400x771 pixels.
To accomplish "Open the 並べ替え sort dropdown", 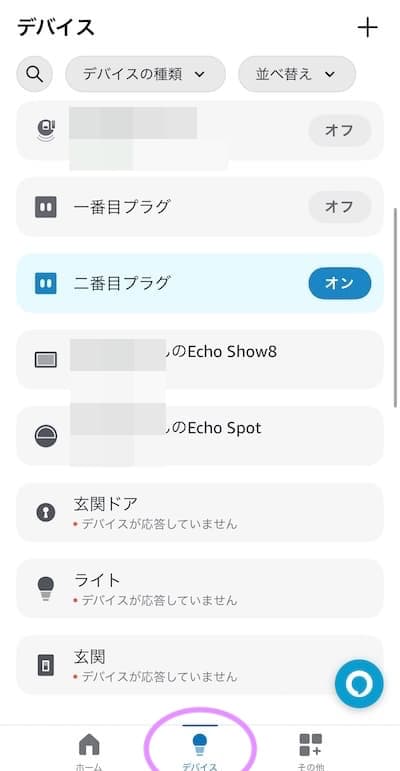I will (297, 74).
